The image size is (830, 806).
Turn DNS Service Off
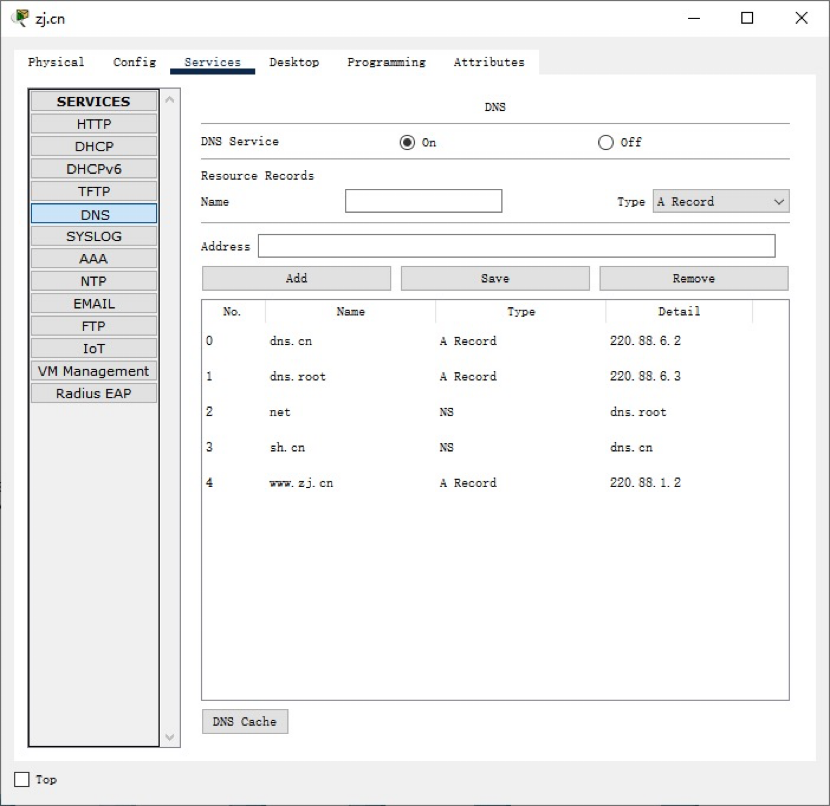[x=605, y=142]
